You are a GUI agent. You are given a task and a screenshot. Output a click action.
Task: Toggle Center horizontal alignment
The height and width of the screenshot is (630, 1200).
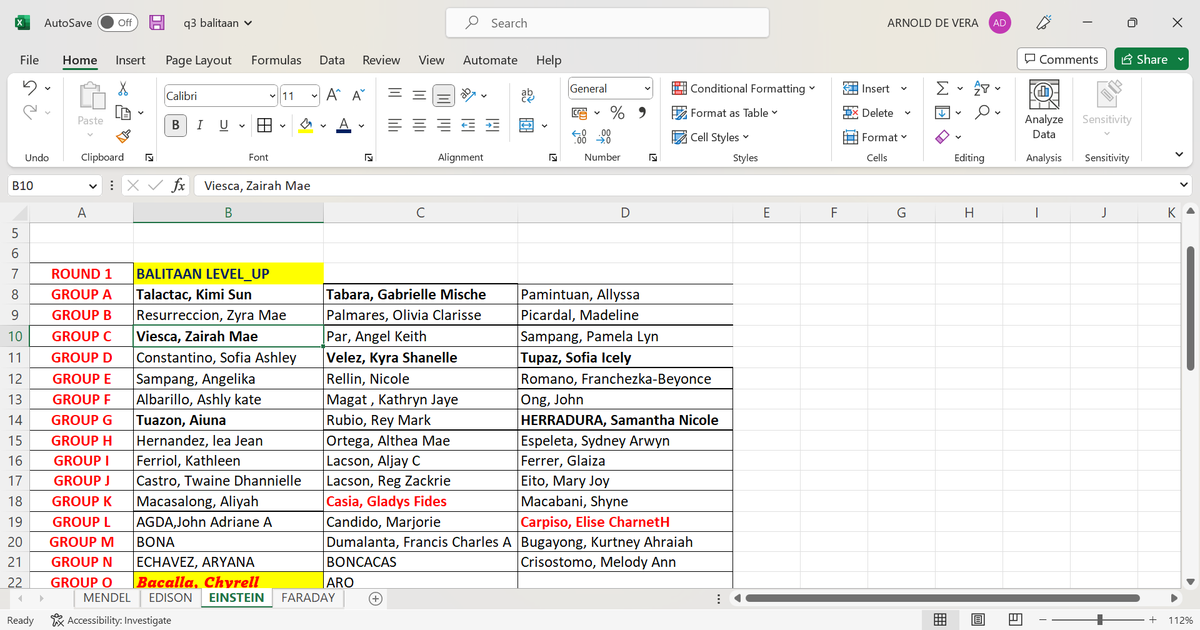pos(419,125)
